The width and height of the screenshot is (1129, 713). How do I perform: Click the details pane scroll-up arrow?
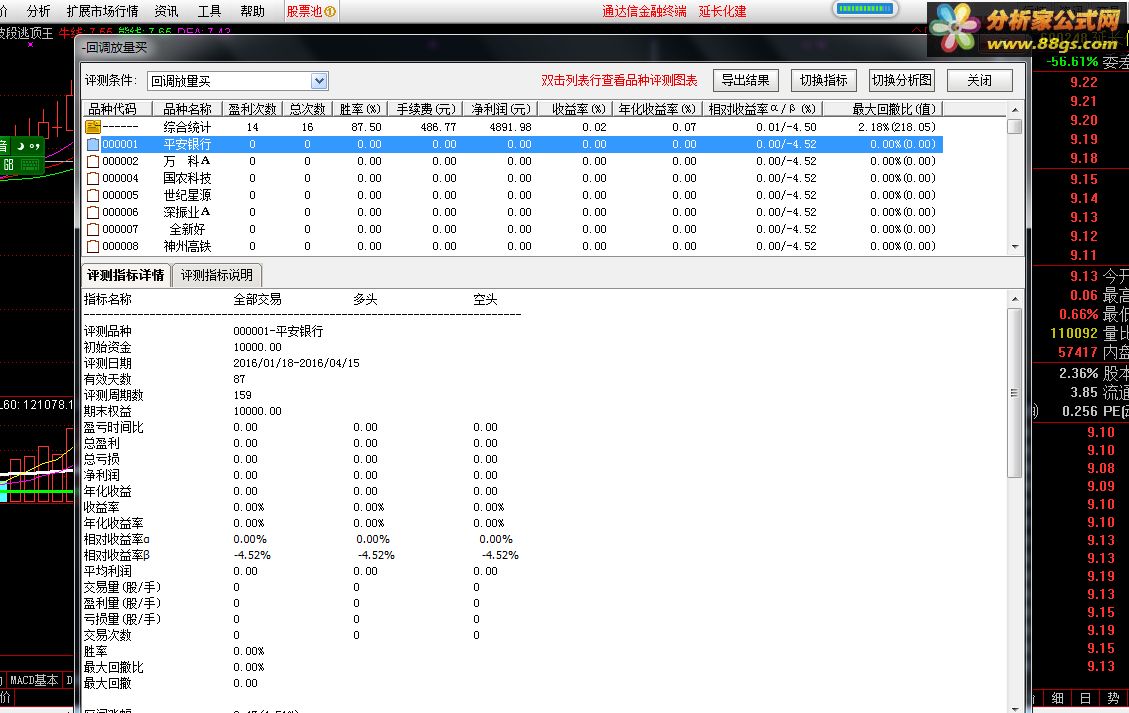tap(1015, 299)
